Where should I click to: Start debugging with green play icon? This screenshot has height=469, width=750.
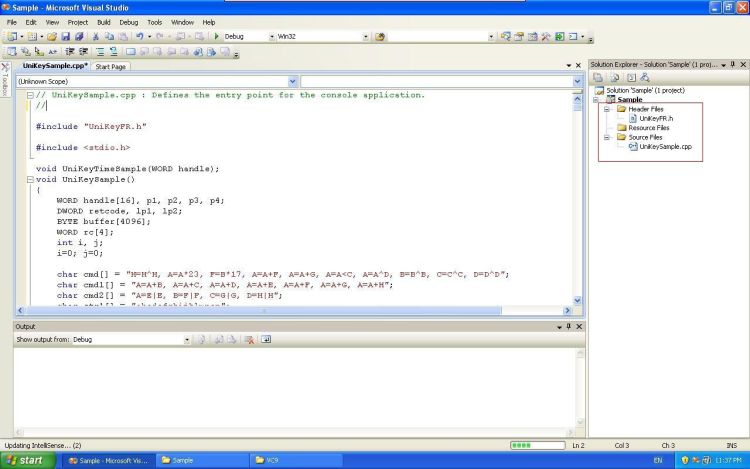(x=216, y=36)
